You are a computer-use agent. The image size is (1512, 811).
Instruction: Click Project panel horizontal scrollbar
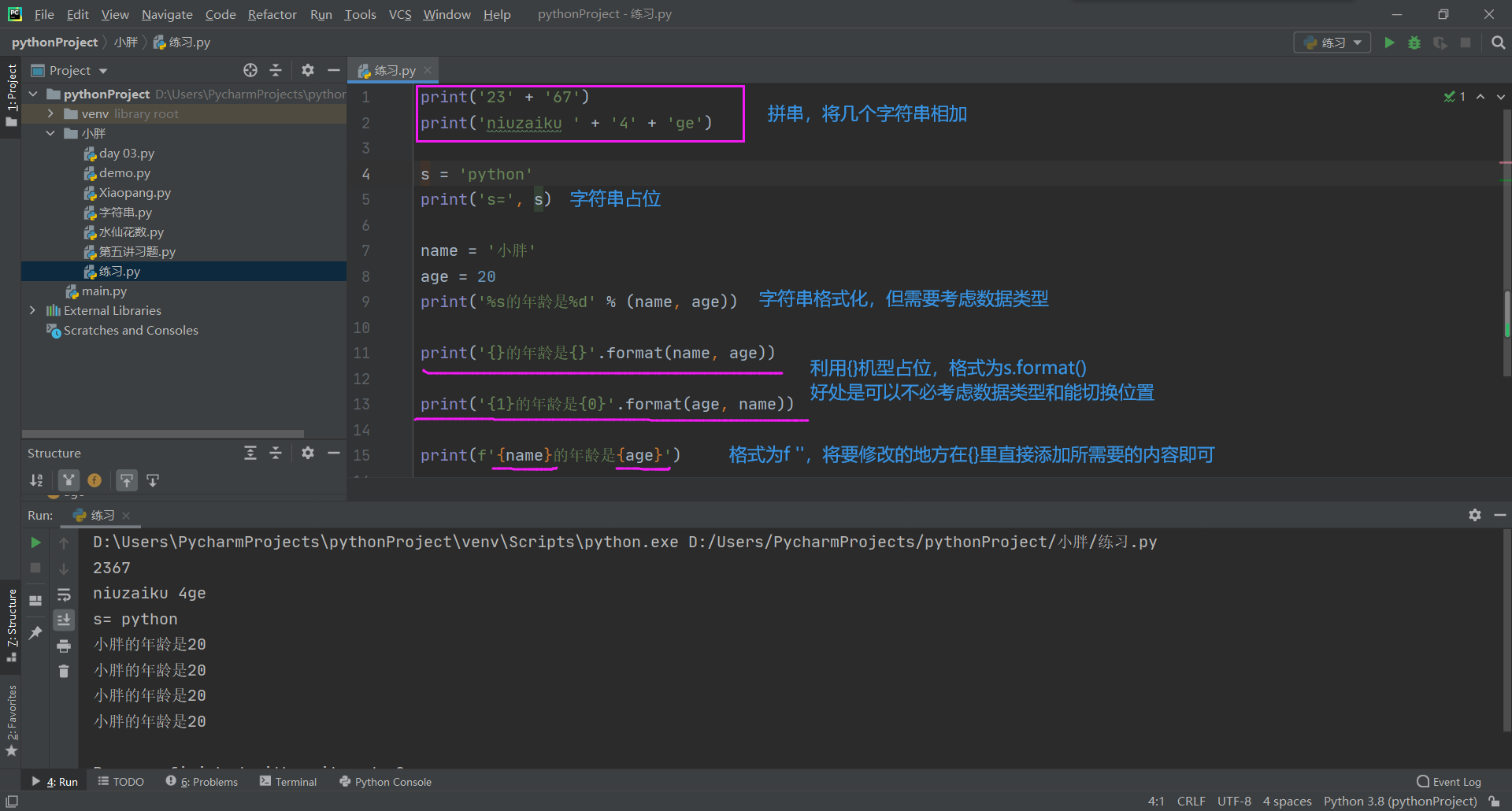(x=163, y=433)
